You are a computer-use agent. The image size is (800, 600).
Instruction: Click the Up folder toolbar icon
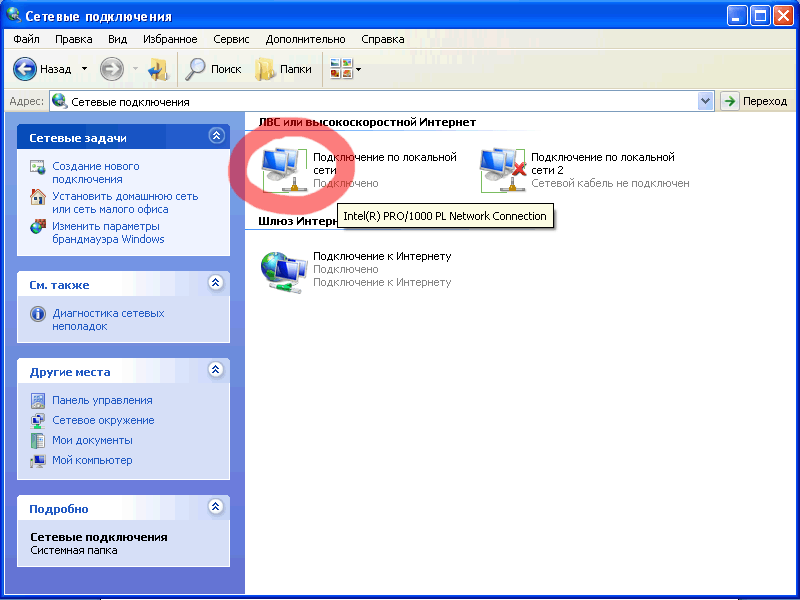click(159, 69)
